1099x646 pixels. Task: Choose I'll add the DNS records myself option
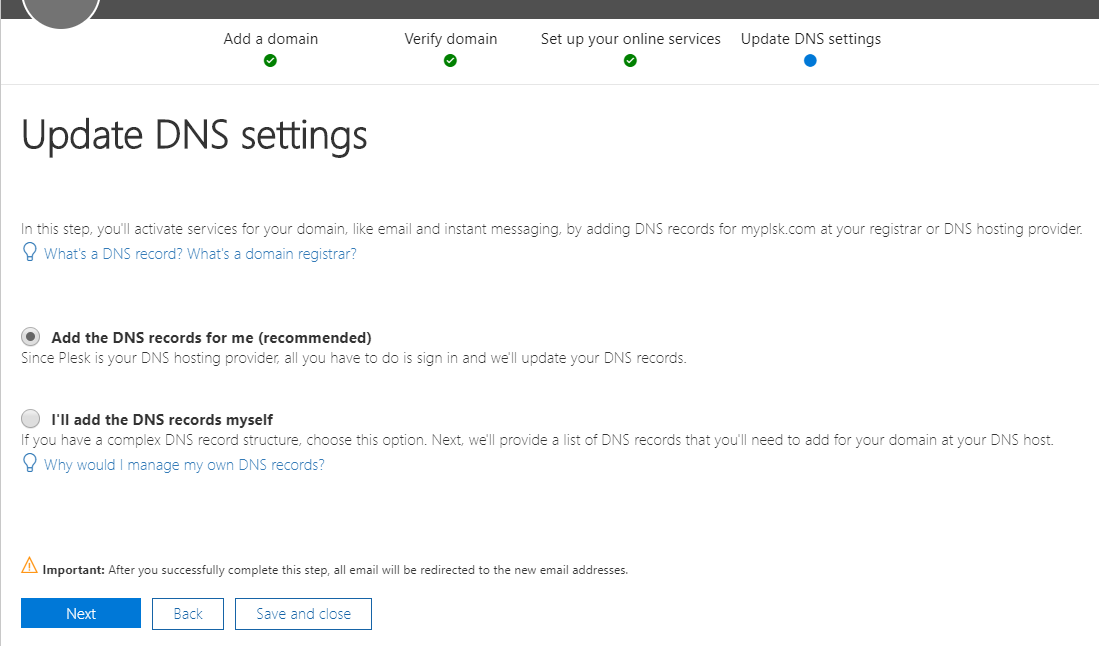coord(32,419)
